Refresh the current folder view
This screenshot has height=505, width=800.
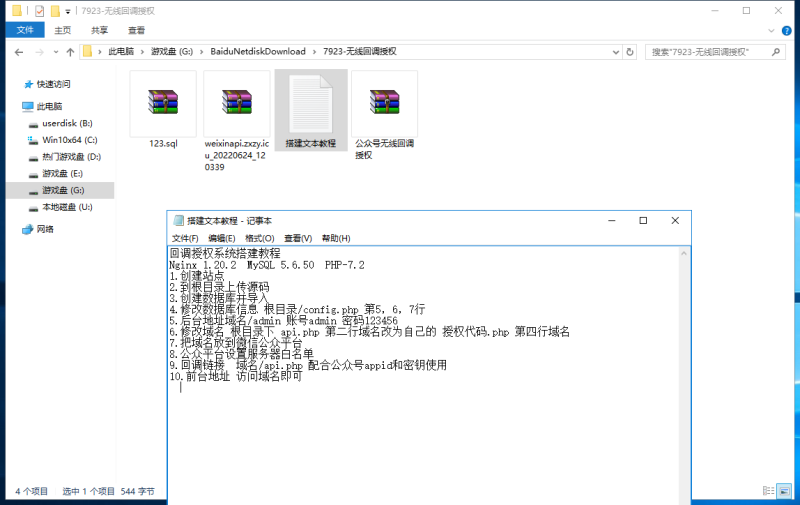(x=630, y=52)
